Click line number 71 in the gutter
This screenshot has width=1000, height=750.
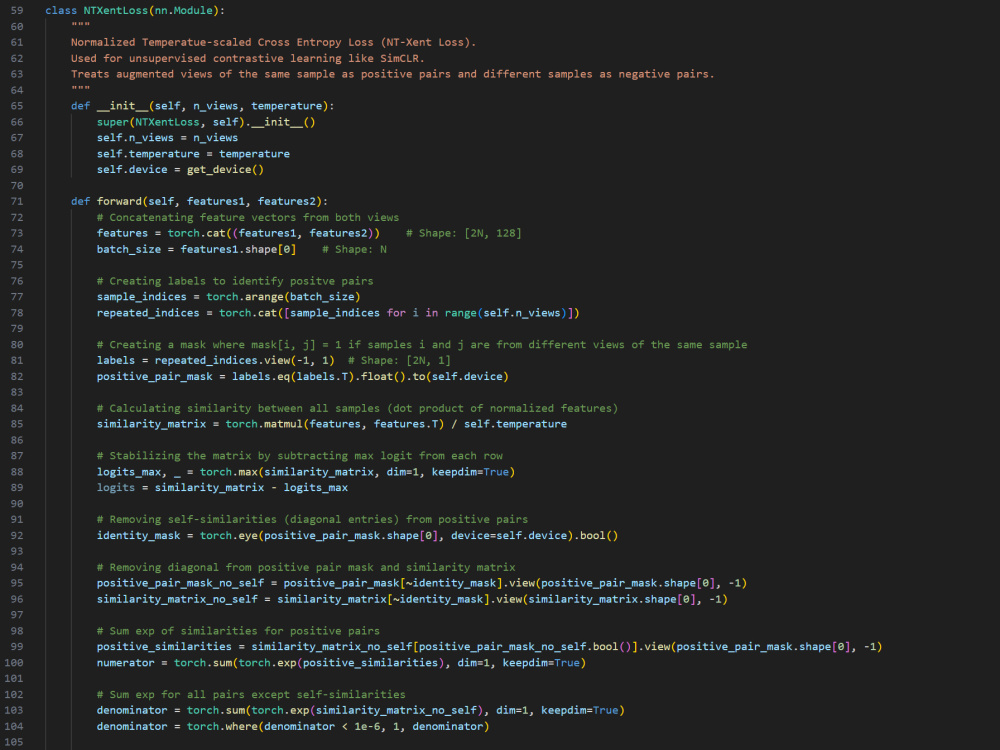click(x=17, y=202)
